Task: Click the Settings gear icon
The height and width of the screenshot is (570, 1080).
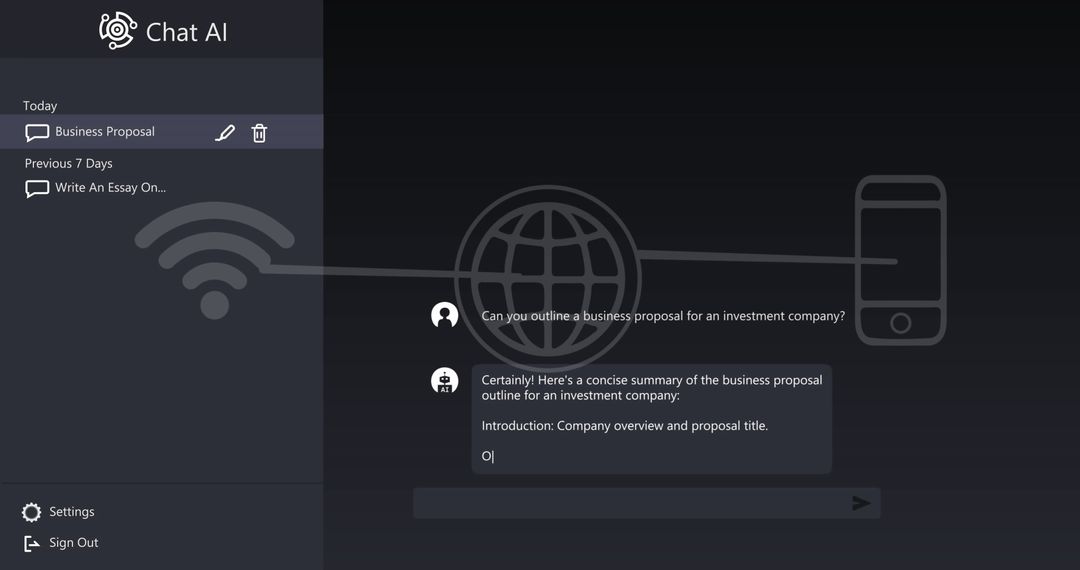Action: pyautogui.click(x=32, y=512)
